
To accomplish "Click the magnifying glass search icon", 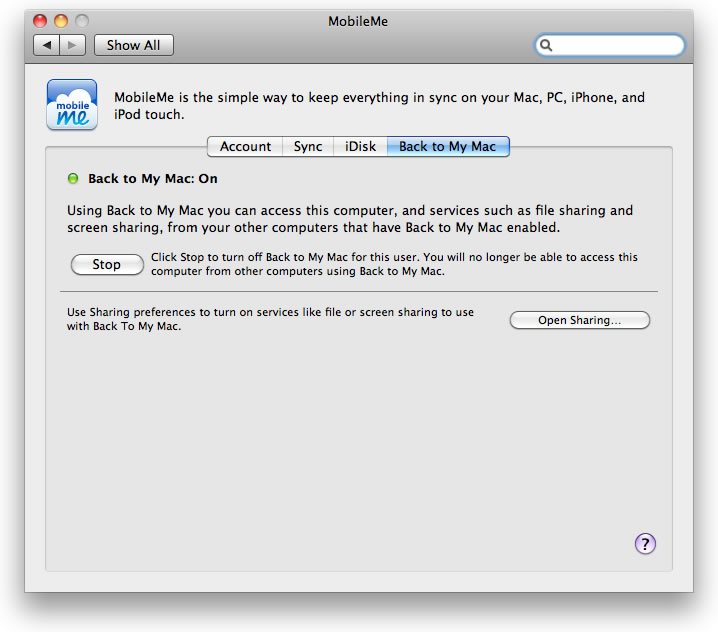I will pos(546,45).
